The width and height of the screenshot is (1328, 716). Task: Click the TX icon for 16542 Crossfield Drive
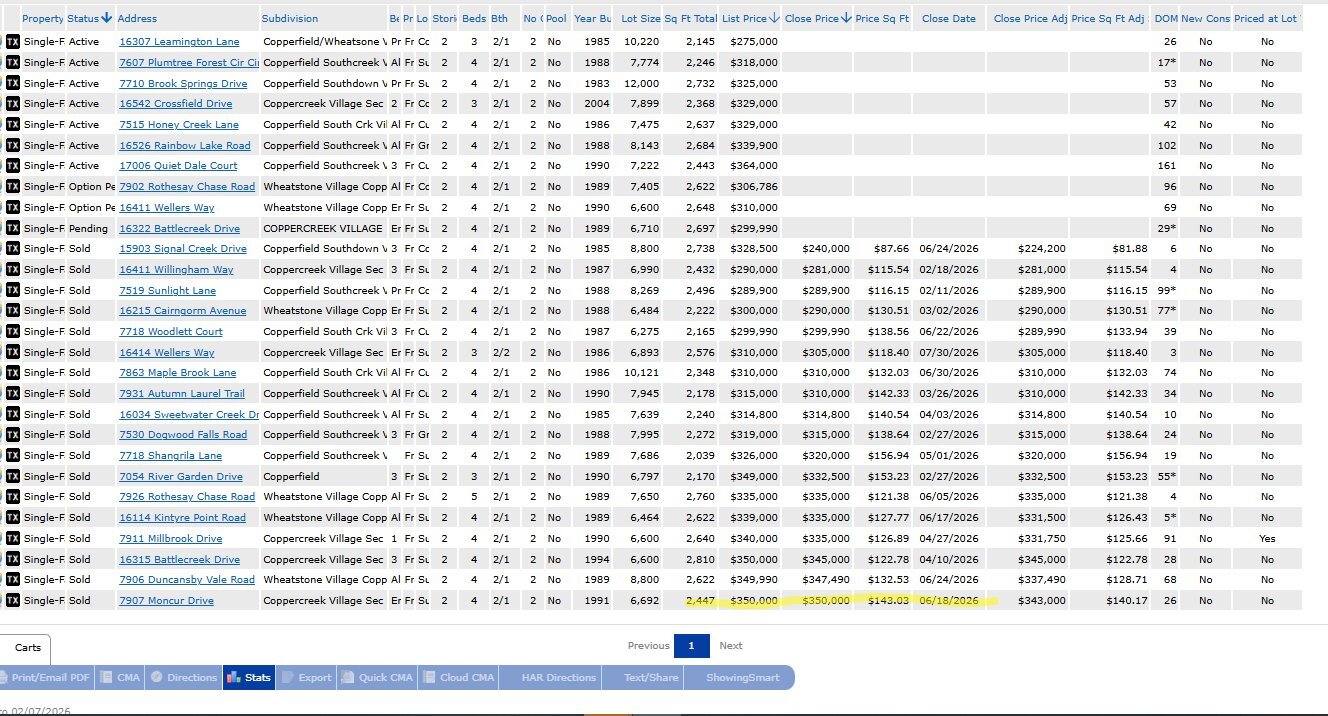coord(13,103)
